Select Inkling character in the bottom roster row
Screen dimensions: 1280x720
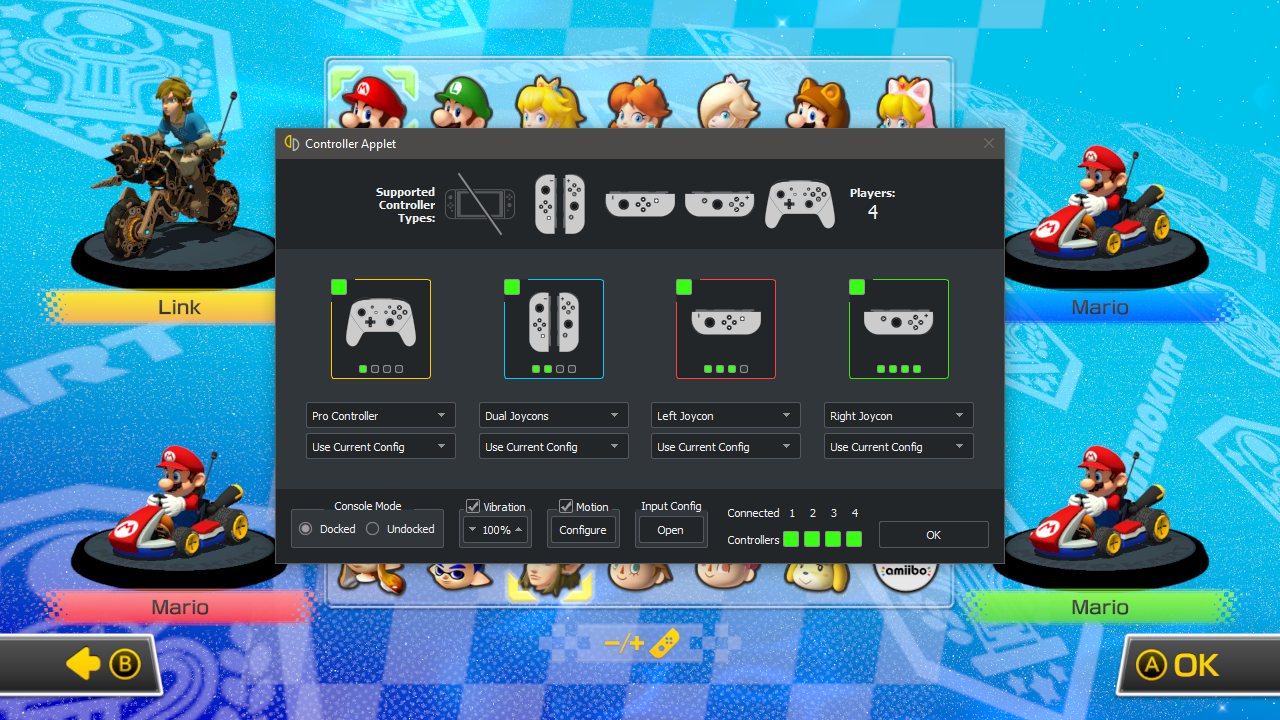coord(462,577)
